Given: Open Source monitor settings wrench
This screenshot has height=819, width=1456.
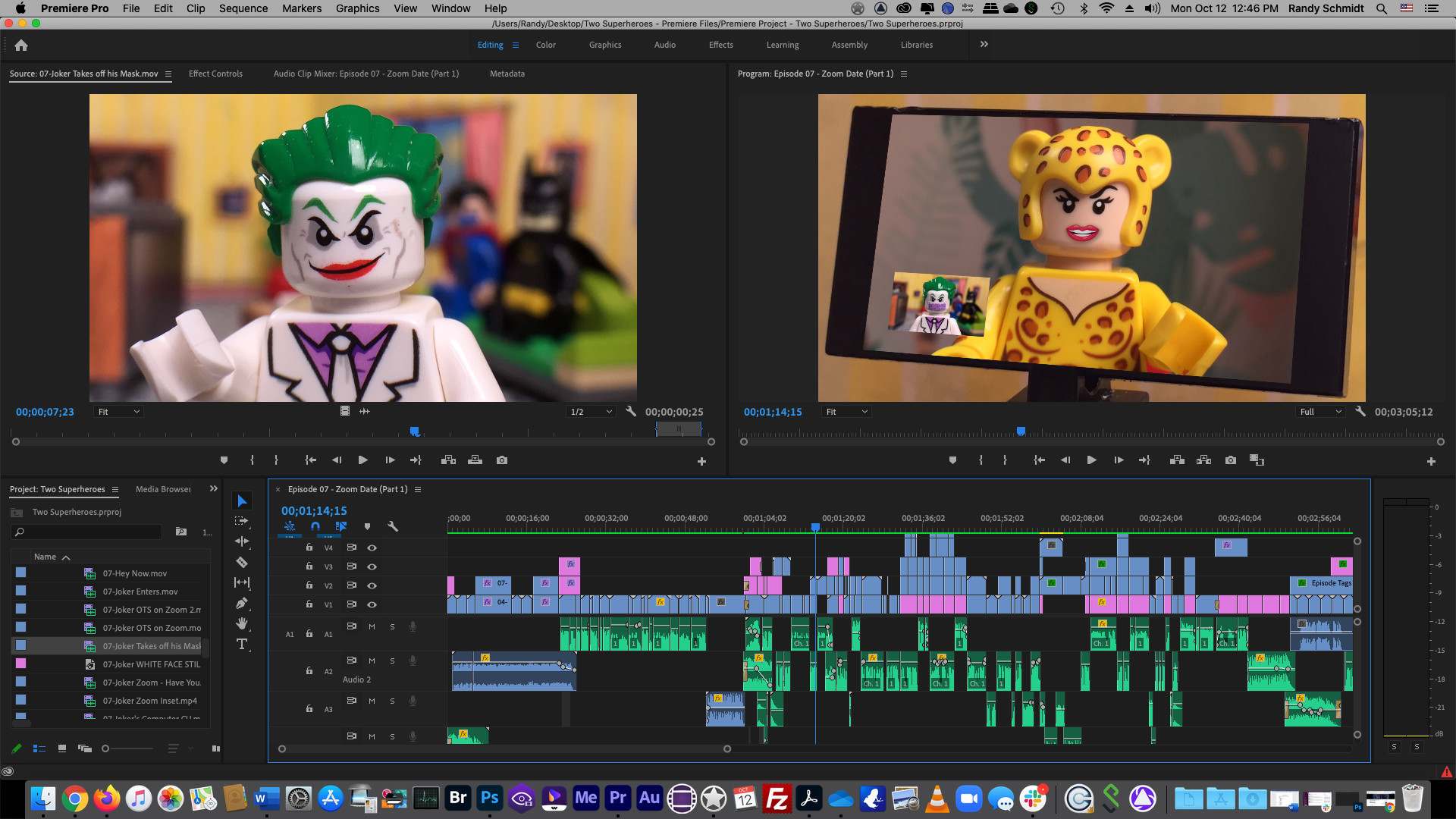Looking at the screenshot, I should pos(631,412).
